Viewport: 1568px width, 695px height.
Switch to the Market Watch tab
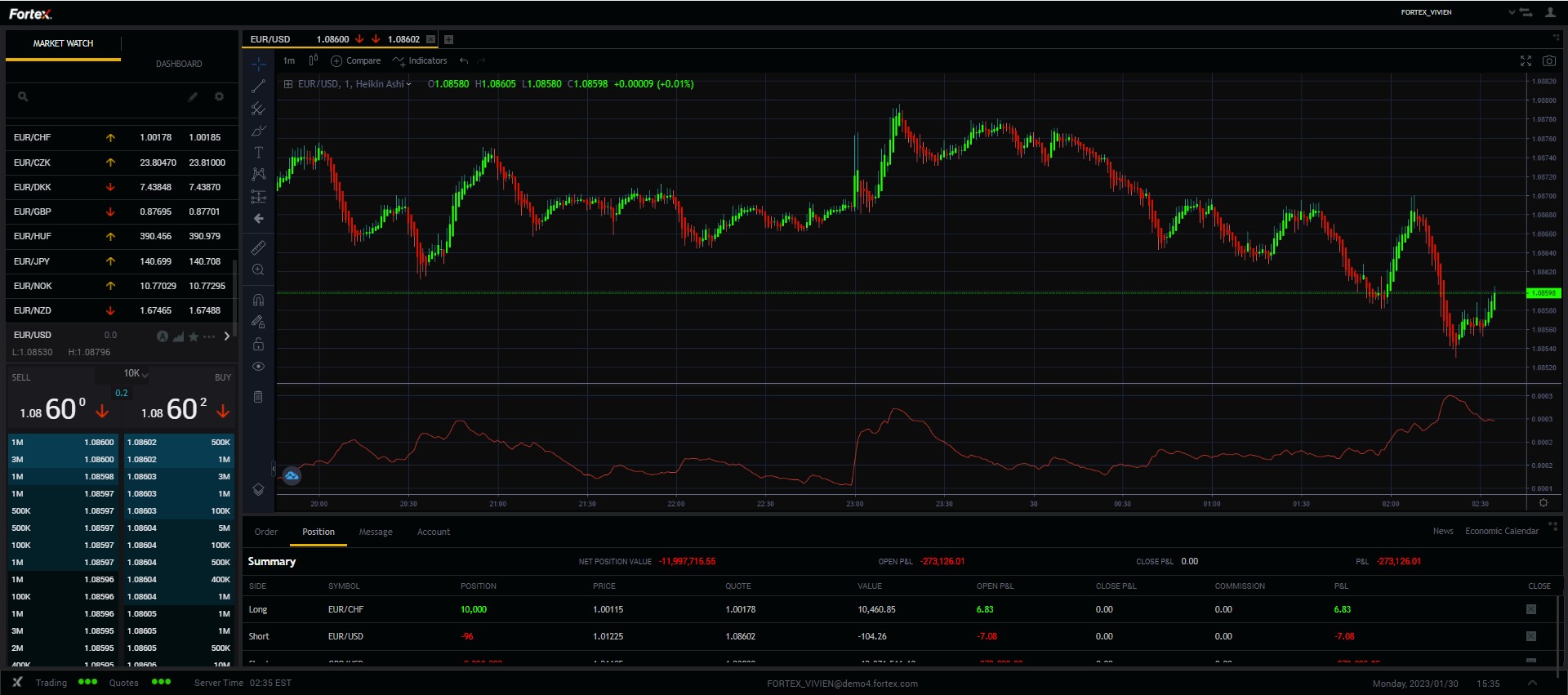coord(63,43)
